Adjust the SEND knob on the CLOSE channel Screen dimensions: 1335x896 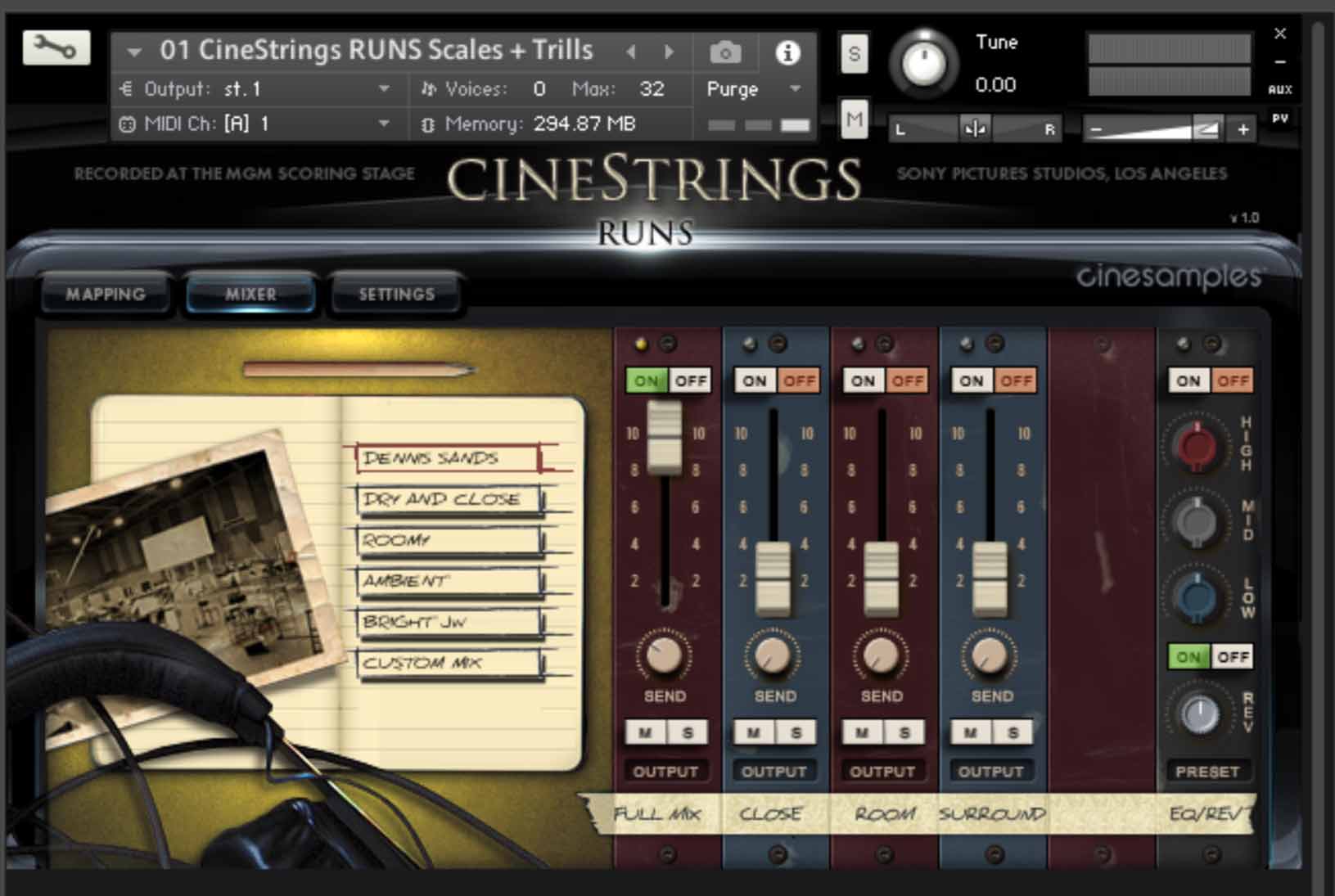pyautogui.click(x=773, y=659)
